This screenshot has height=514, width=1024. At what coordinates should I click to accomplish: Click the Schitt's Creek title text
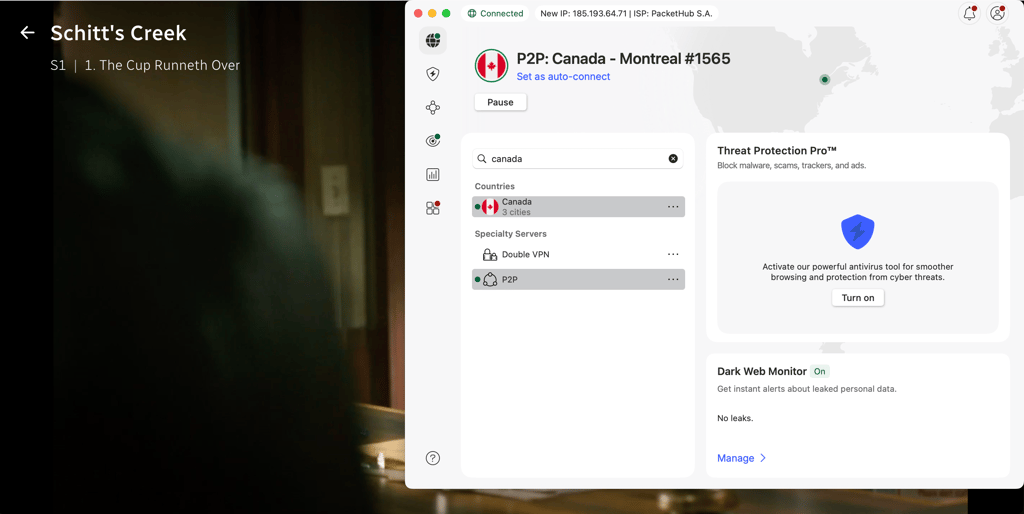click(x=118, y=33)
